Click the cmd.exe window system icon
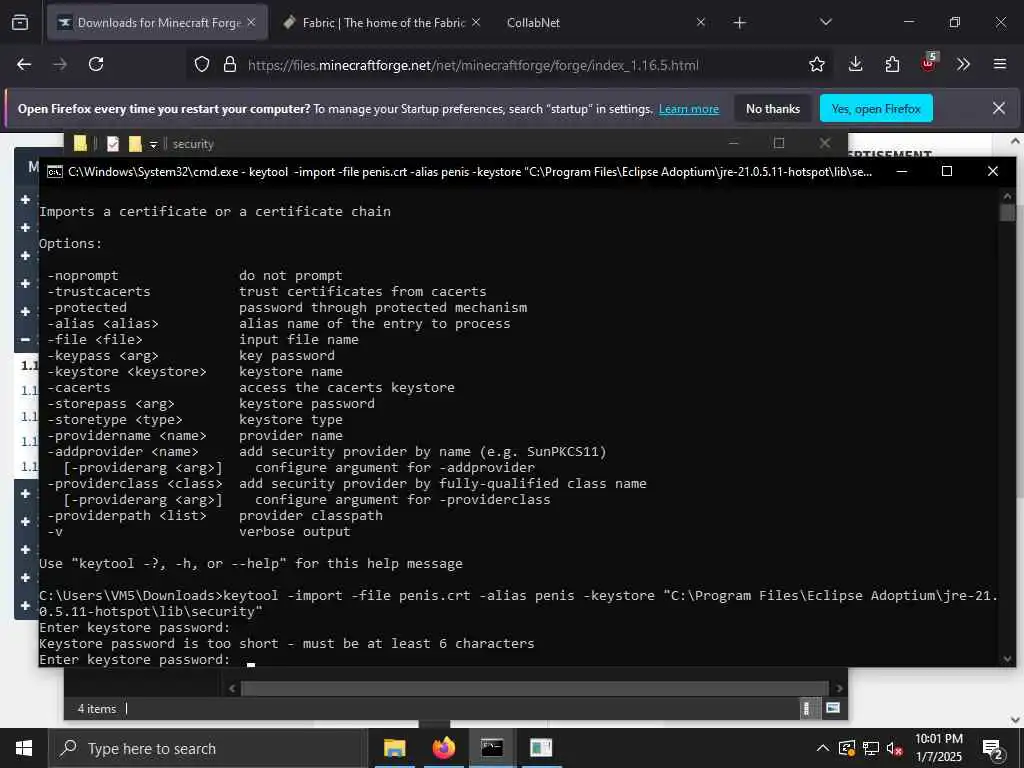1024x768 pixels. pos(55,172)
